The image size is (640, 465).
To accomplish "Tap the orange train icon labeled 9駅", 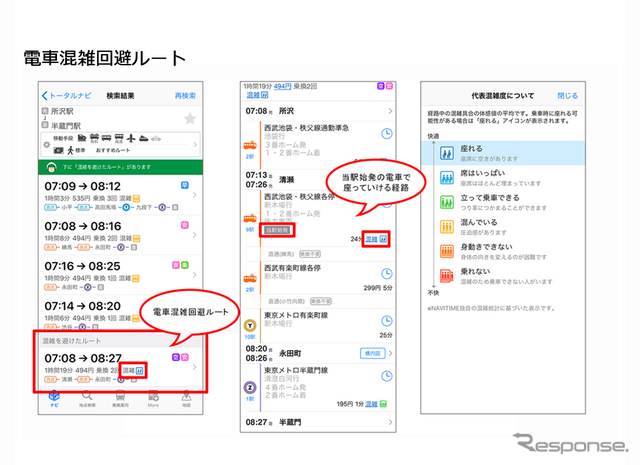I will point(250,219).
